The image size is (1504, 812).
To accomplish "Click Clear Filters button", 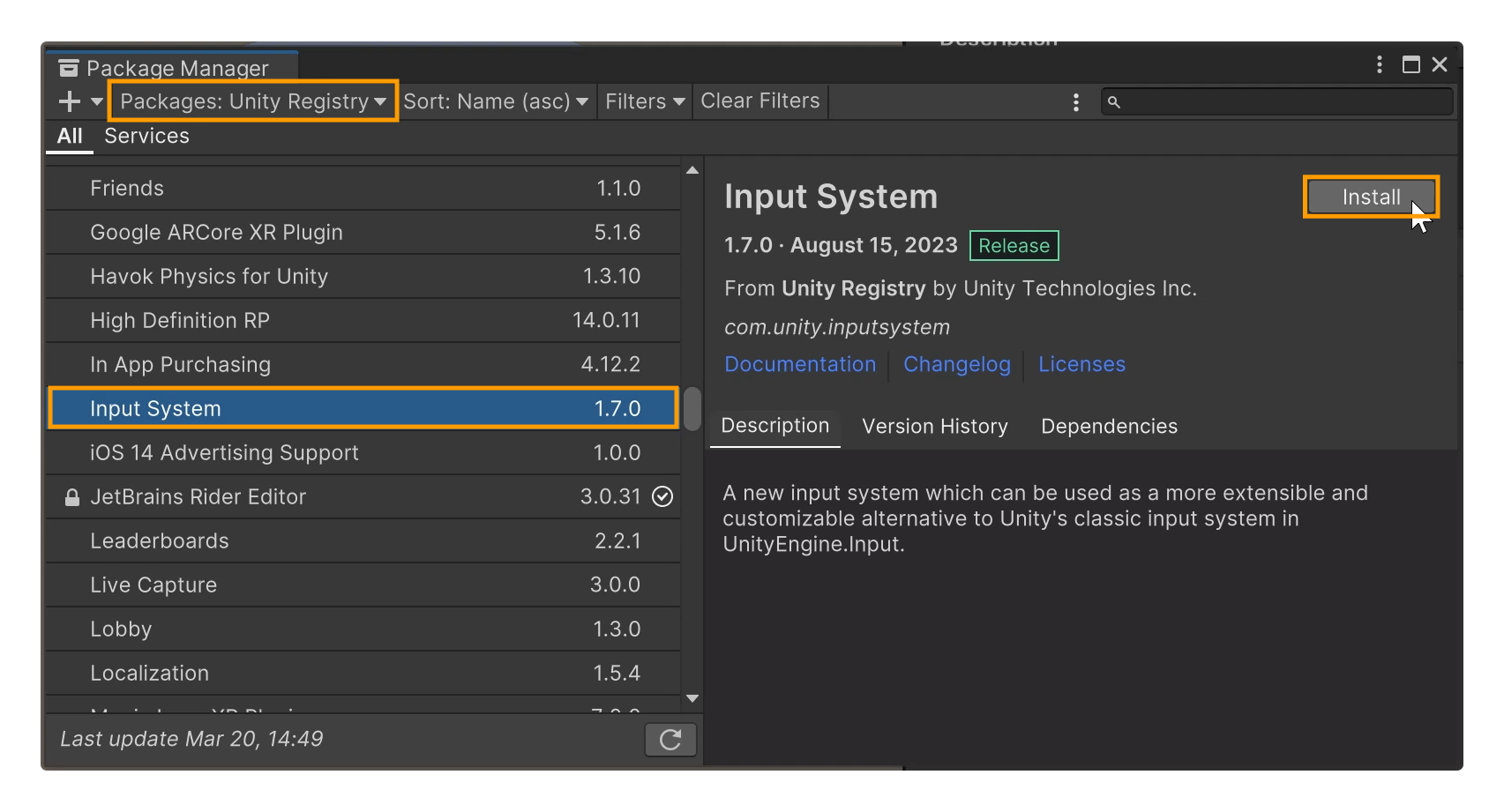I will tap(760, 101).
